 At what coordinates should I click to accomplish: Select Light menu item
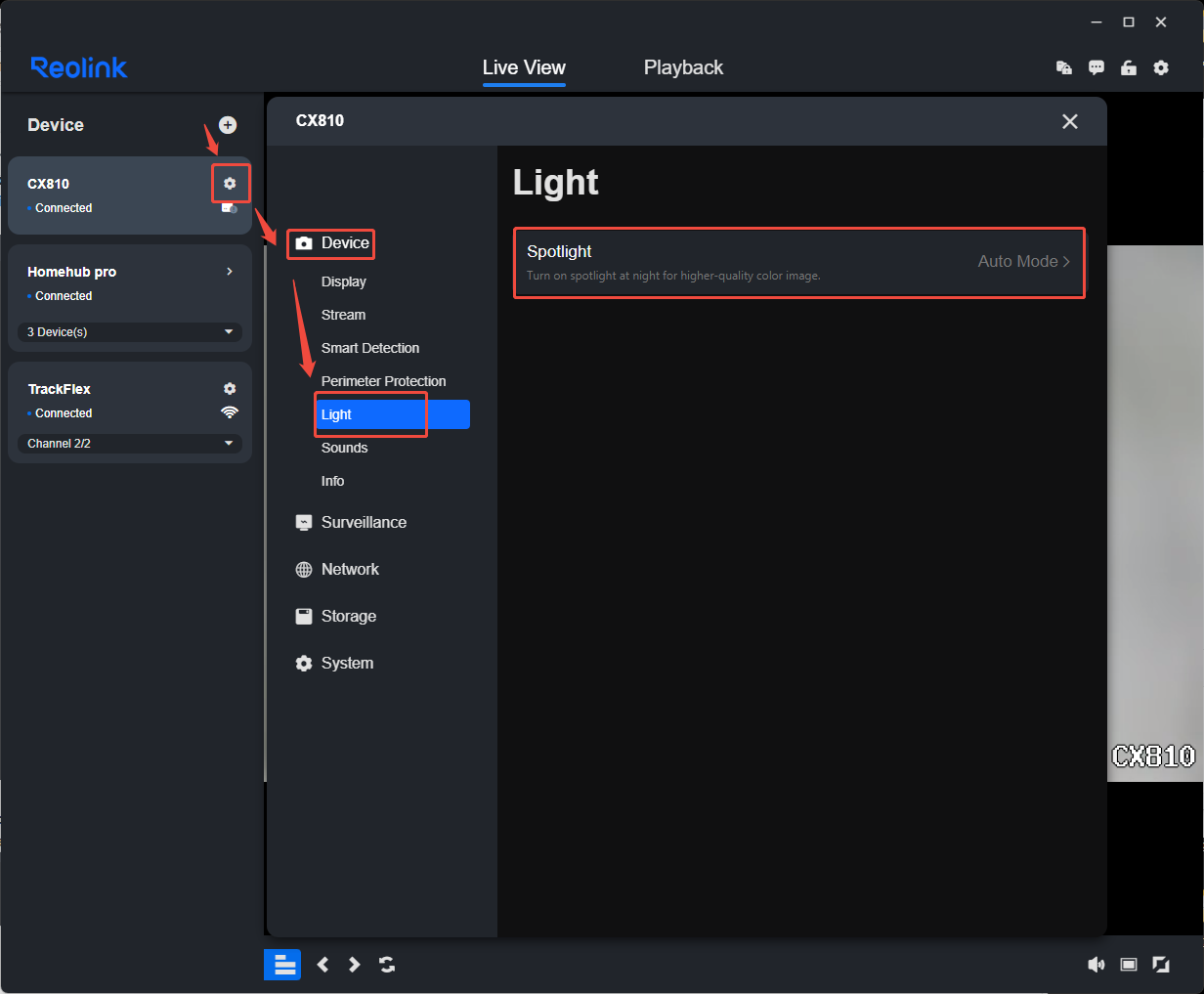point(393,414)
